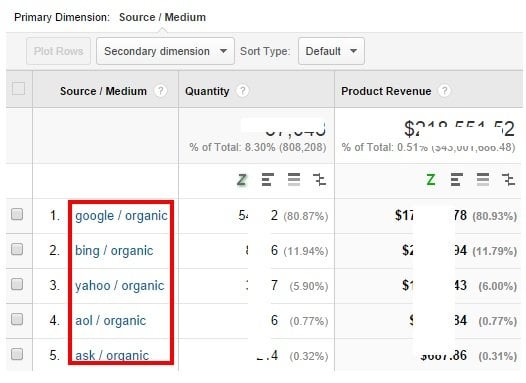Open the bing / organic link
This screenshot has width=526, height=383.
pyautogui.click(x=114, y=251)
